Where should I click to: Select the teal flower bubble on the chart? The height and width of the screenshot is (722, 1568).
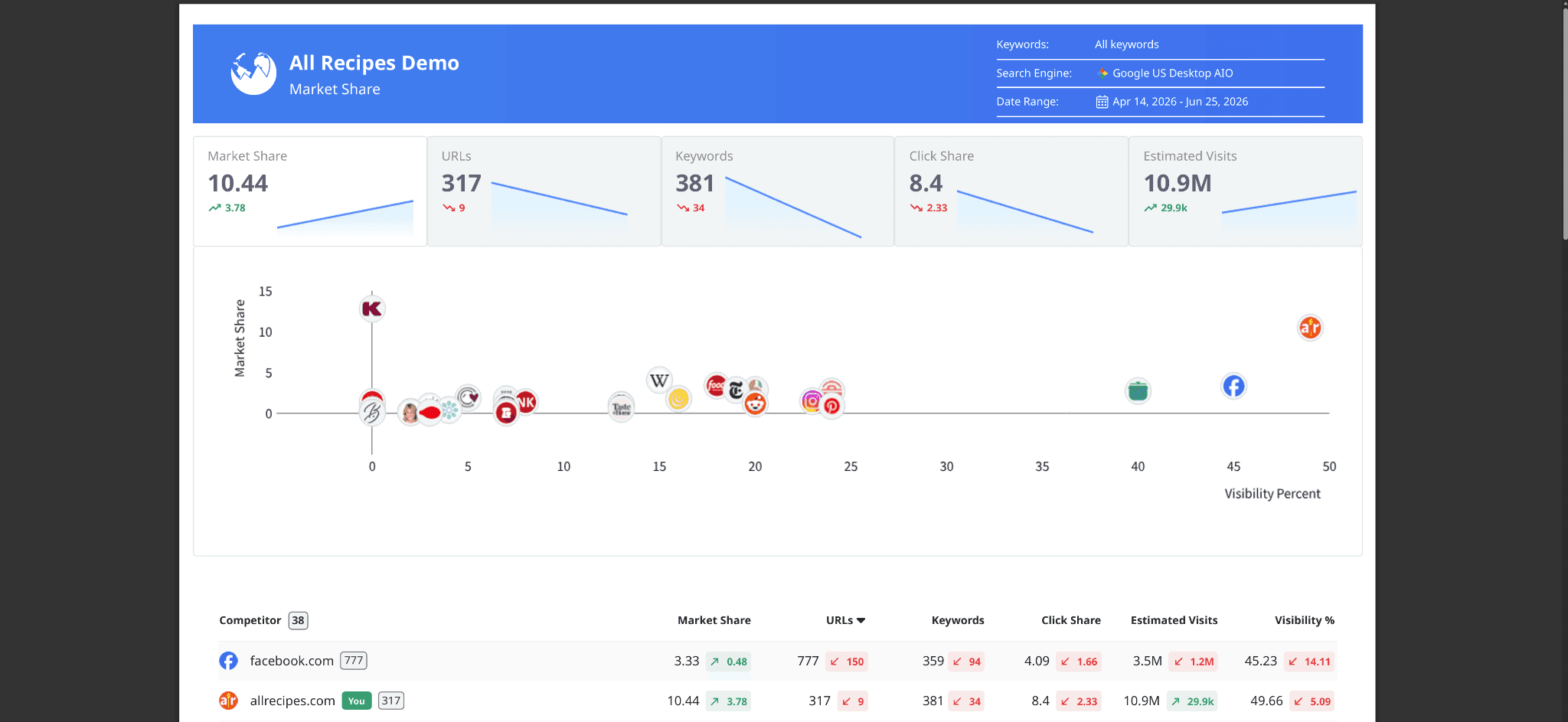point(449,411)
